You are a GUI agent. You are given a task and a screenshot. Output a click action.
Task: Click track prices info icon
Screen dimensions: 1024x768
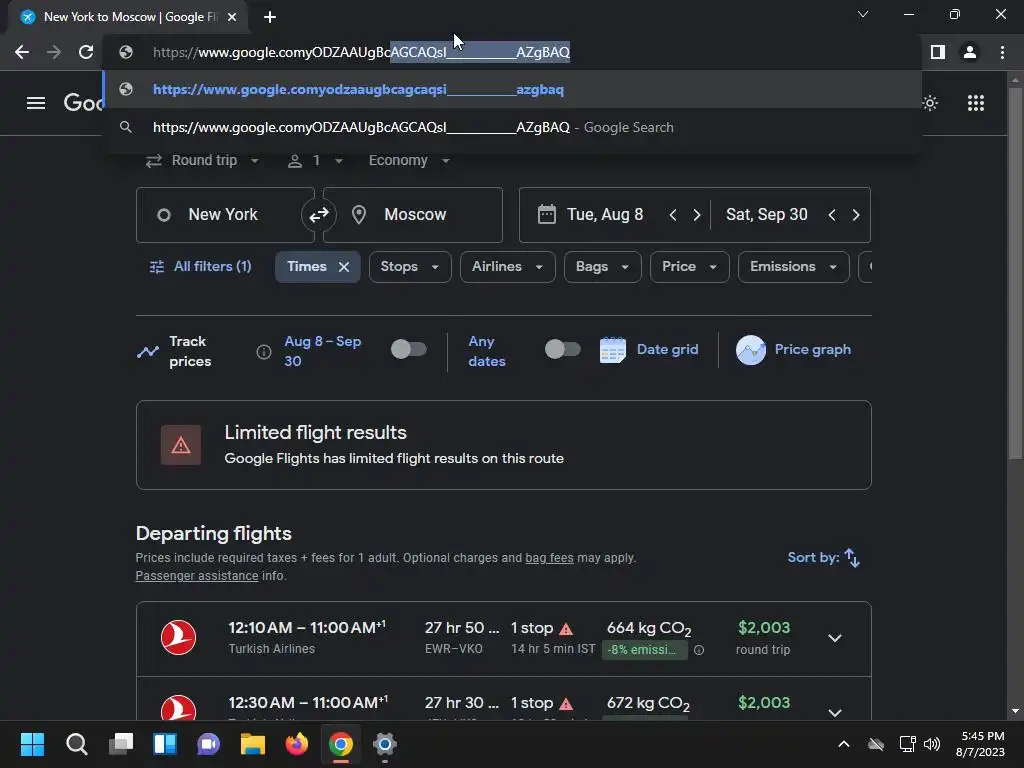point(264,352)
